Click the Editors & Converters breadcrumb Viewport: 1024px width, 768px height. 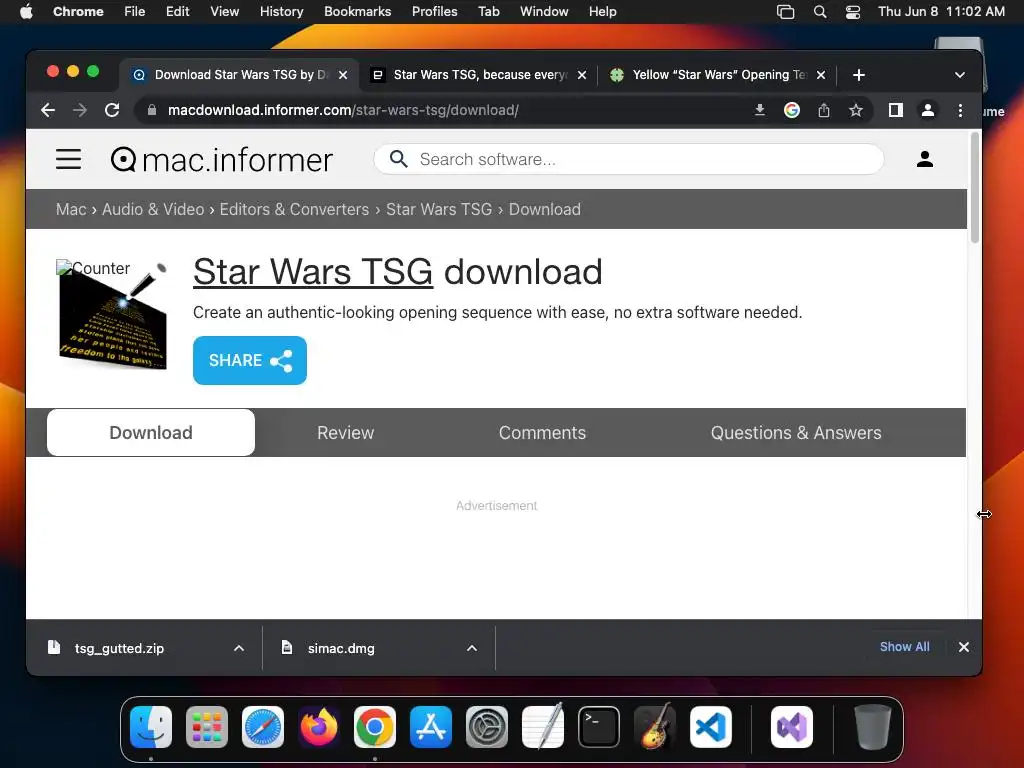(x=294, y=209)
